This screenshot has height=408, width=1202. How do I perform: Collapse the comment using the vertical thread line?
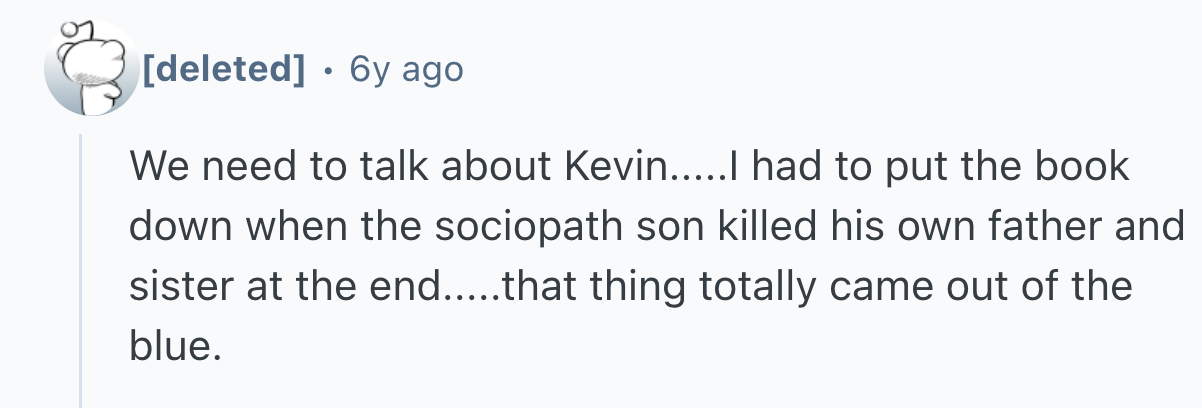click(81, 270)
